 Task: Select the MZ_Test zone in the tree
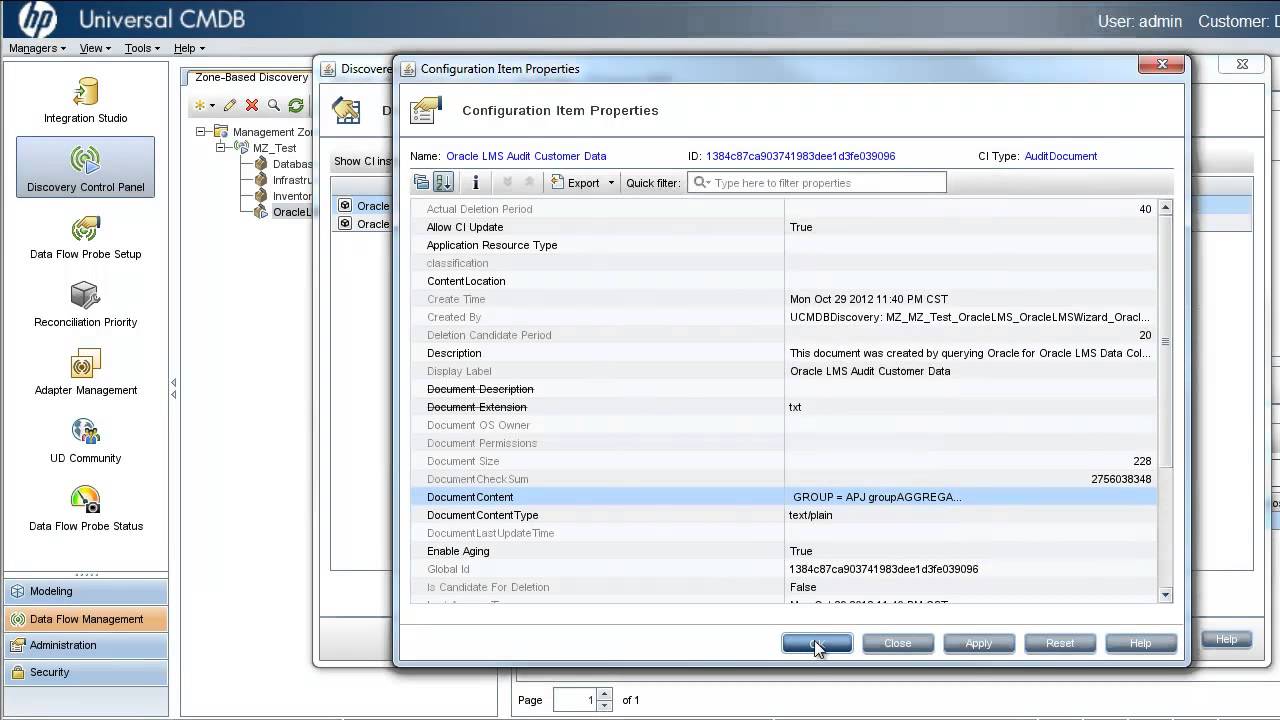tap(274, 148)
